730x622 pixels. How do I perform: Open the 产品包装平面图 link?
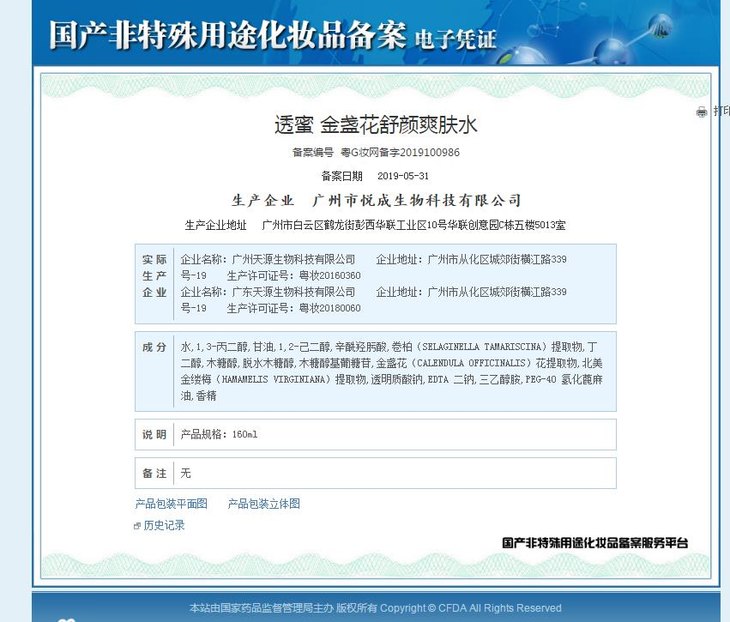pyautogui.click(x=171, y=504)
